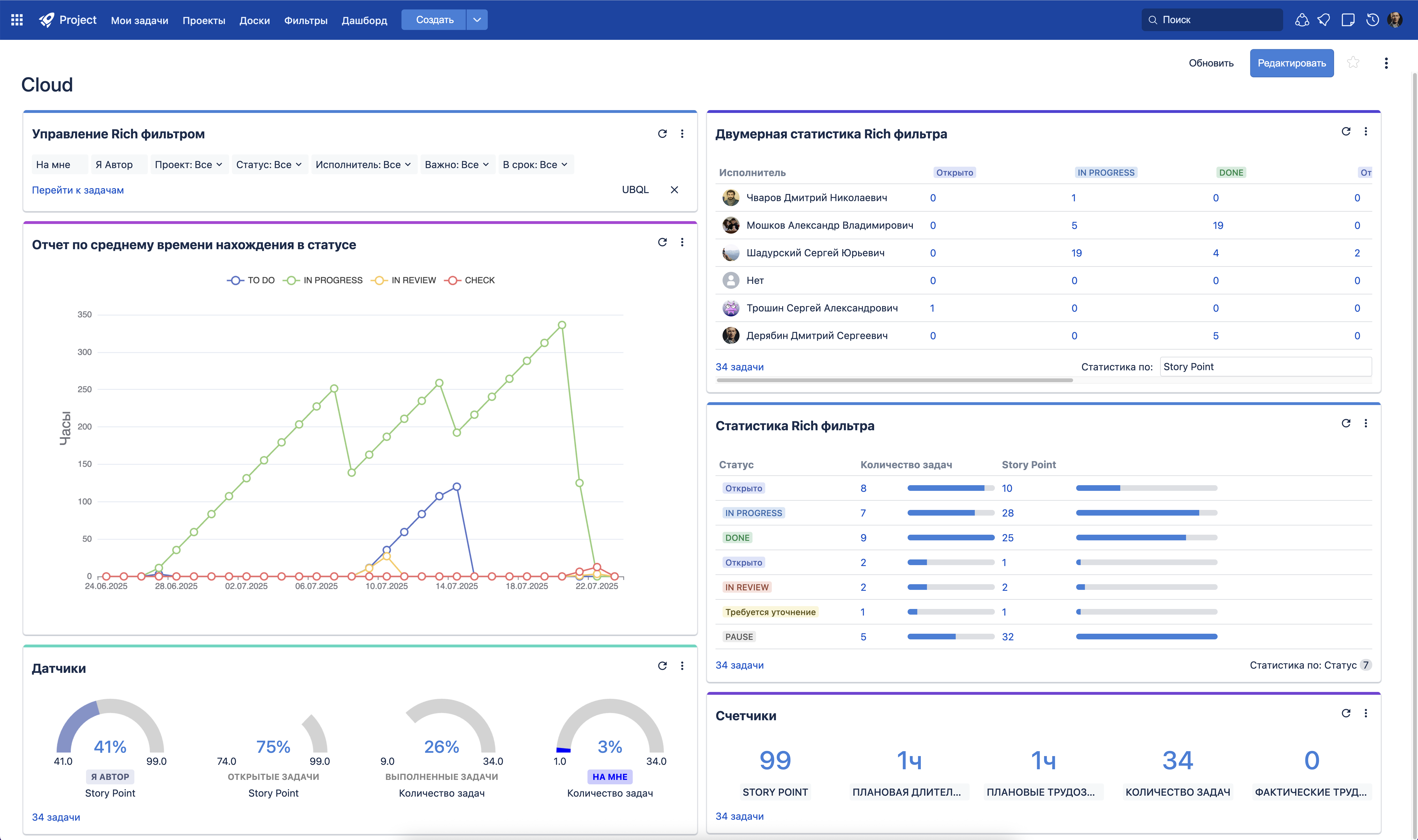Open the app switcher grid icon
1418x840 pixels.
(x=17, y=20)
